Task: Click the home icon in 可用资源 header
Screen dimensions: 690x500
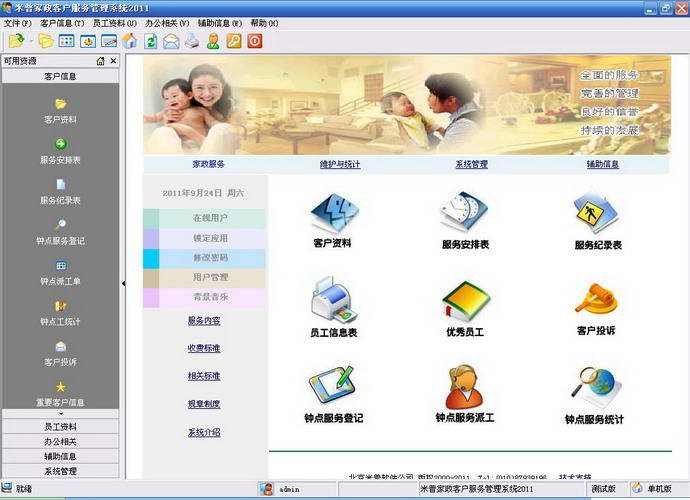Action: click(x=100, y=61)
